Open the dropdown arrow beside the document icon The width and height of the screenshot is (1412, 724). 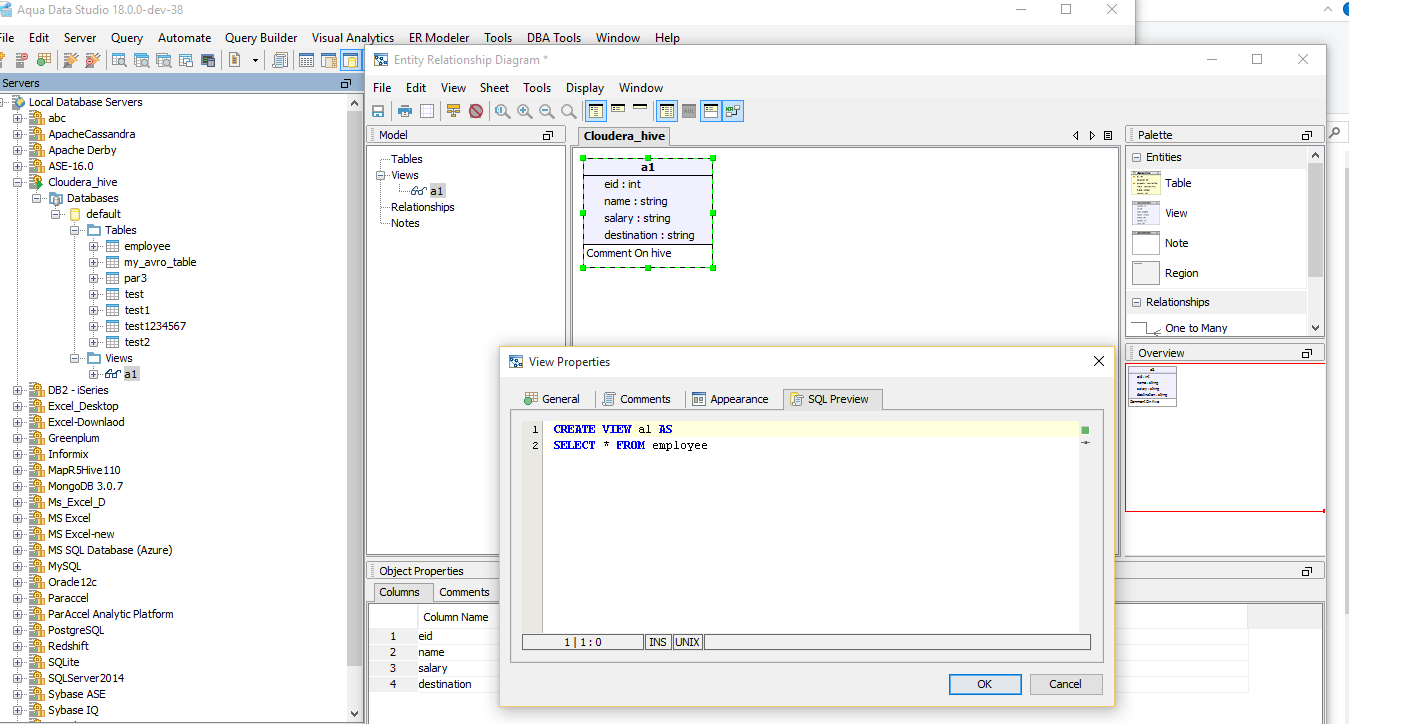pyautogui.click(x=255, y=60)
